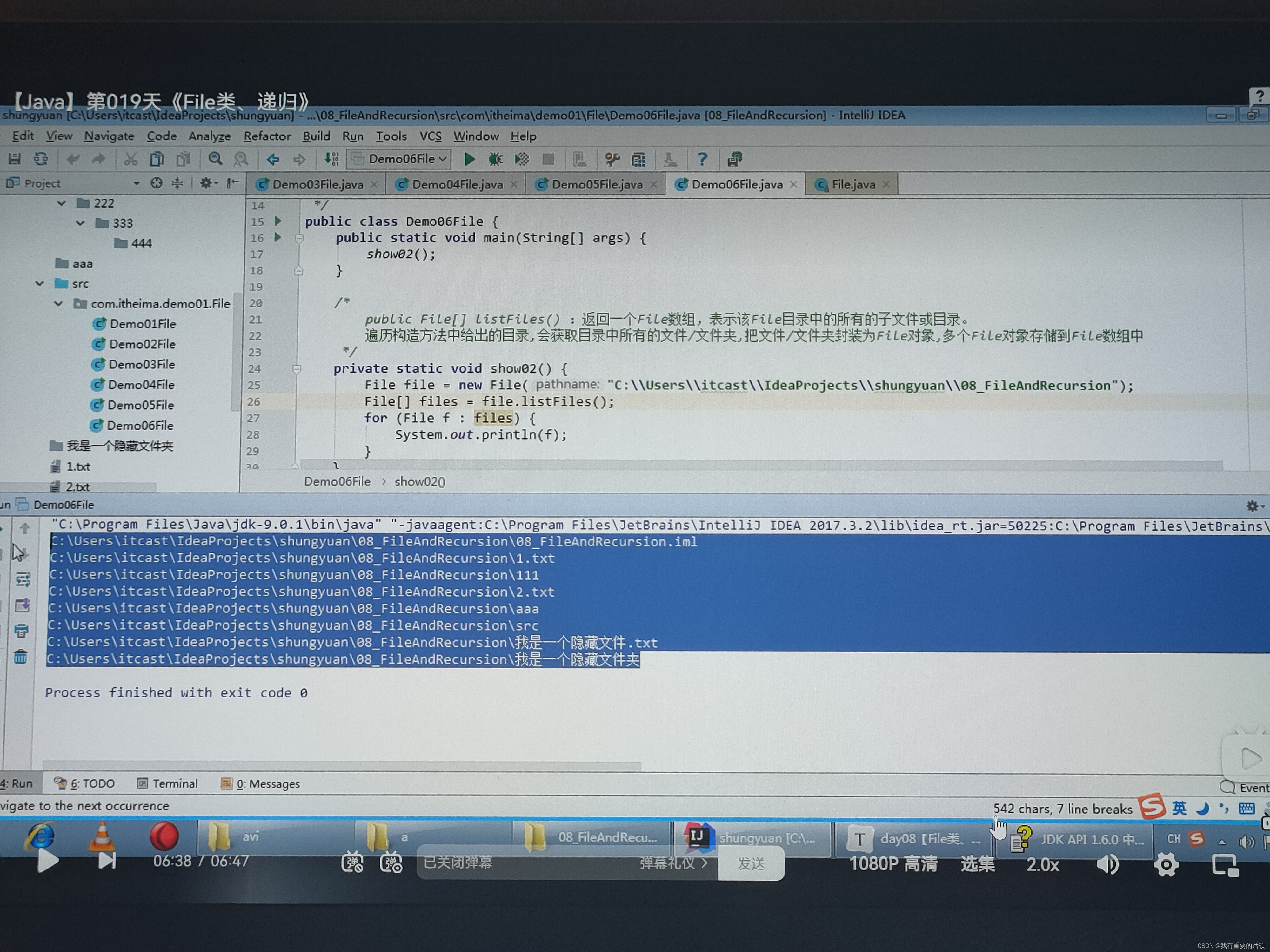Click the Synchronize icon in toolbar
The image size is (1270, 952).
click(x=41, y=159)
